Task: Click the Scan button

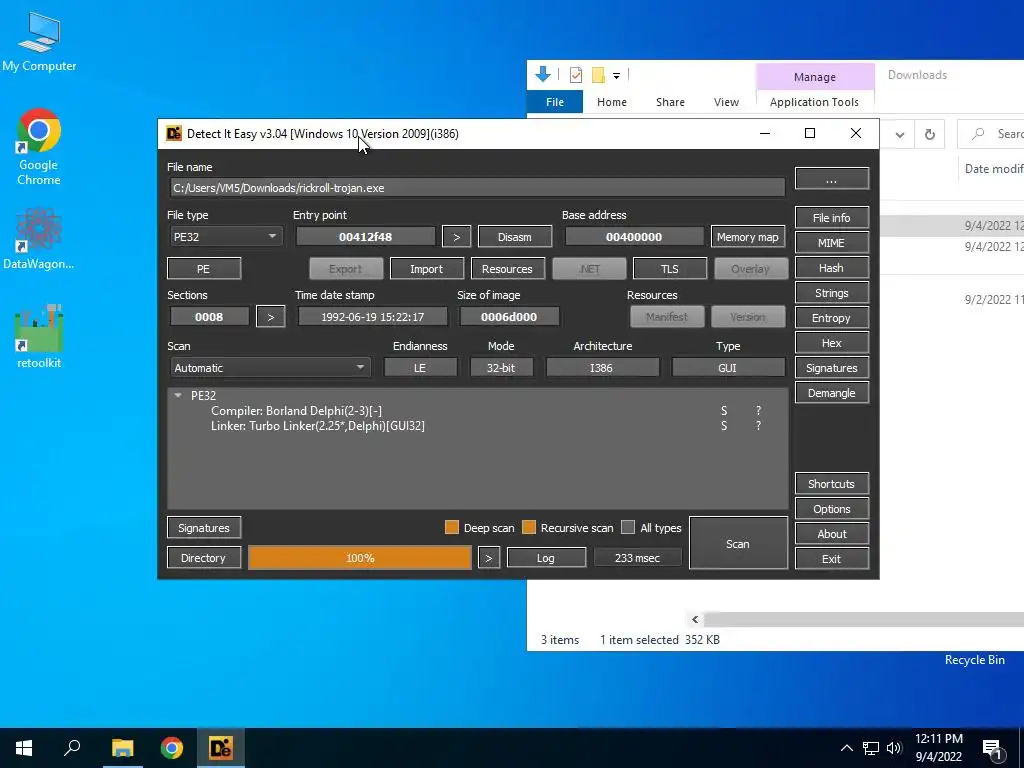Action: point(738,543)
